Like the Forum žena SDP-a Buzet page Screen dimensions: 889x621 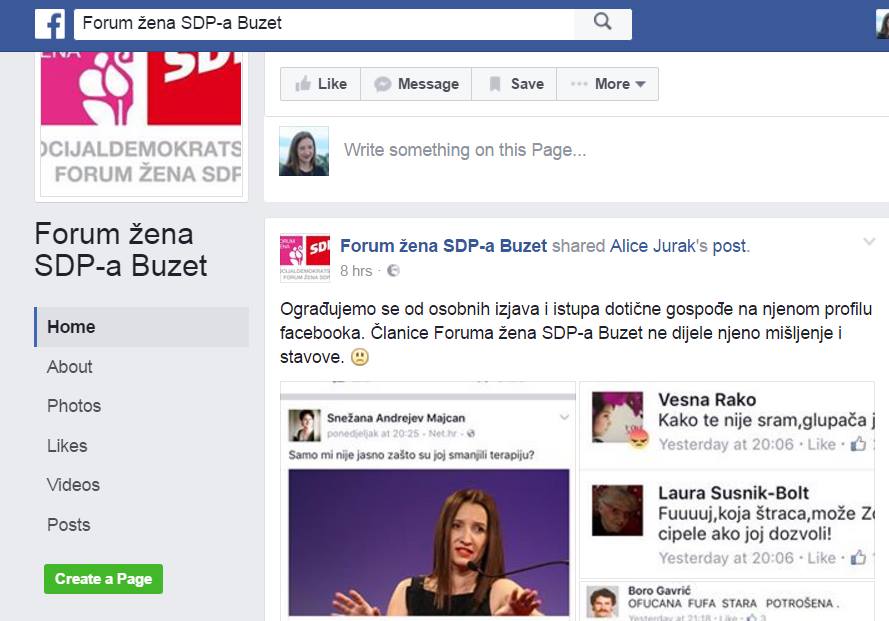pos(320,84)
